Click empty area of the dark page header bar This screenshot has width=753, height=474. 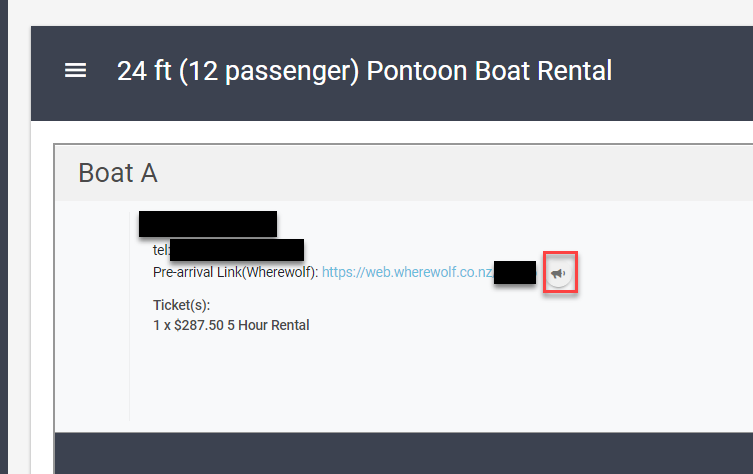coord(682,72)
